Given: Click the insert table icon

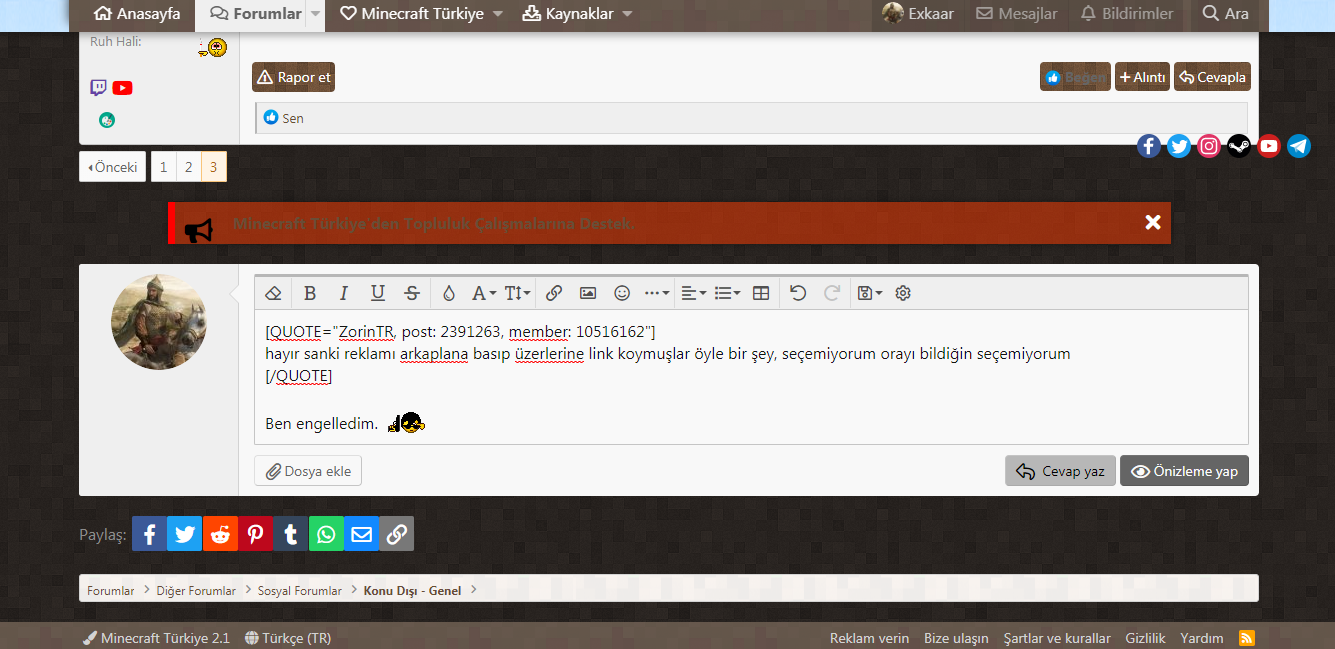Looking at the screenshot, I should [761, 293].
